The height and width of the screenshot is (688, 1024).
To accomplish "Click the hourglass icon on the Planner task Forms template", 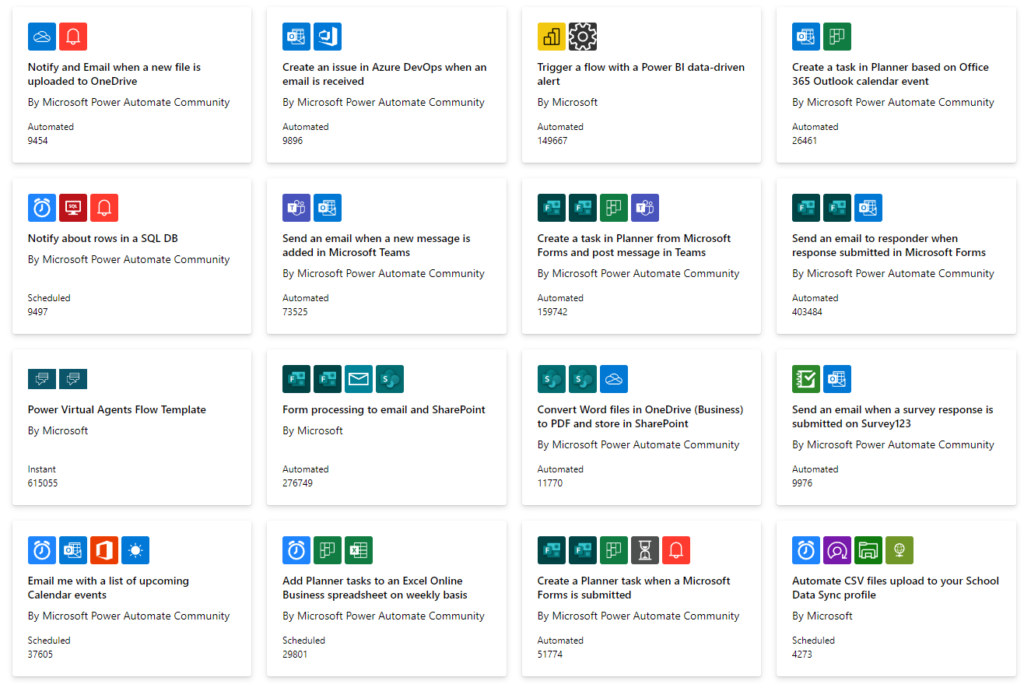I will (x=644, y=549).
